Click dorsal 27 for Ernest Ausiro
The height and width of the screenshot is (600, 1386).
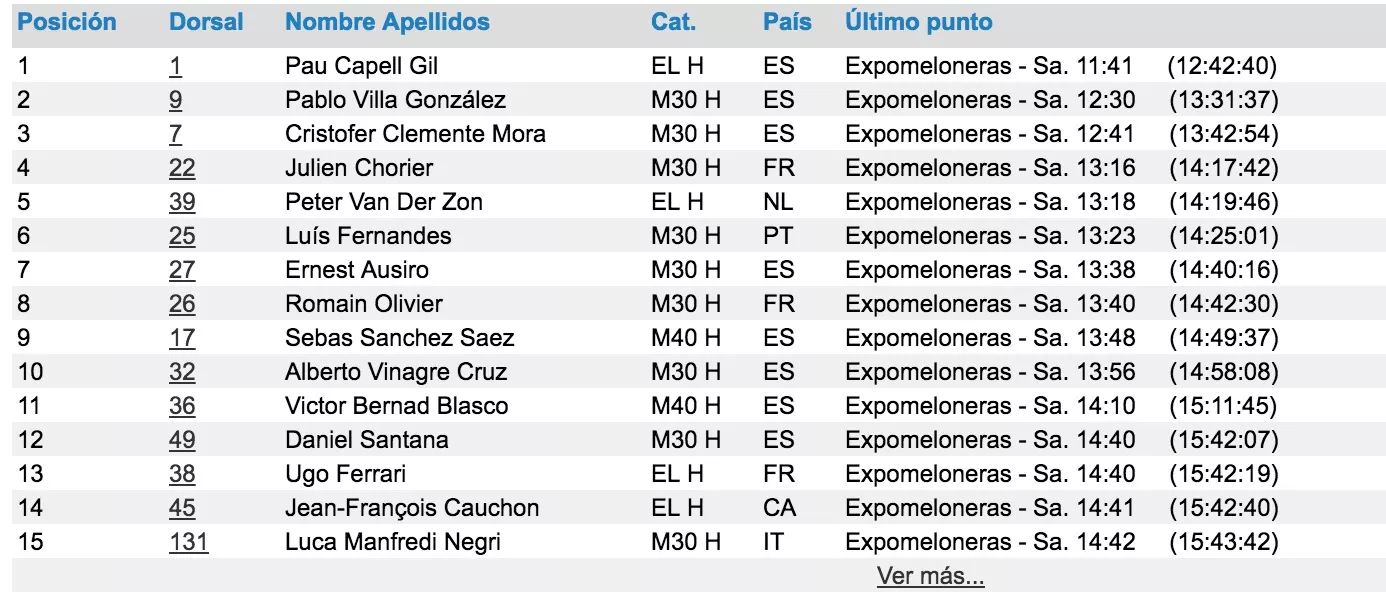(x=182, y=270)
